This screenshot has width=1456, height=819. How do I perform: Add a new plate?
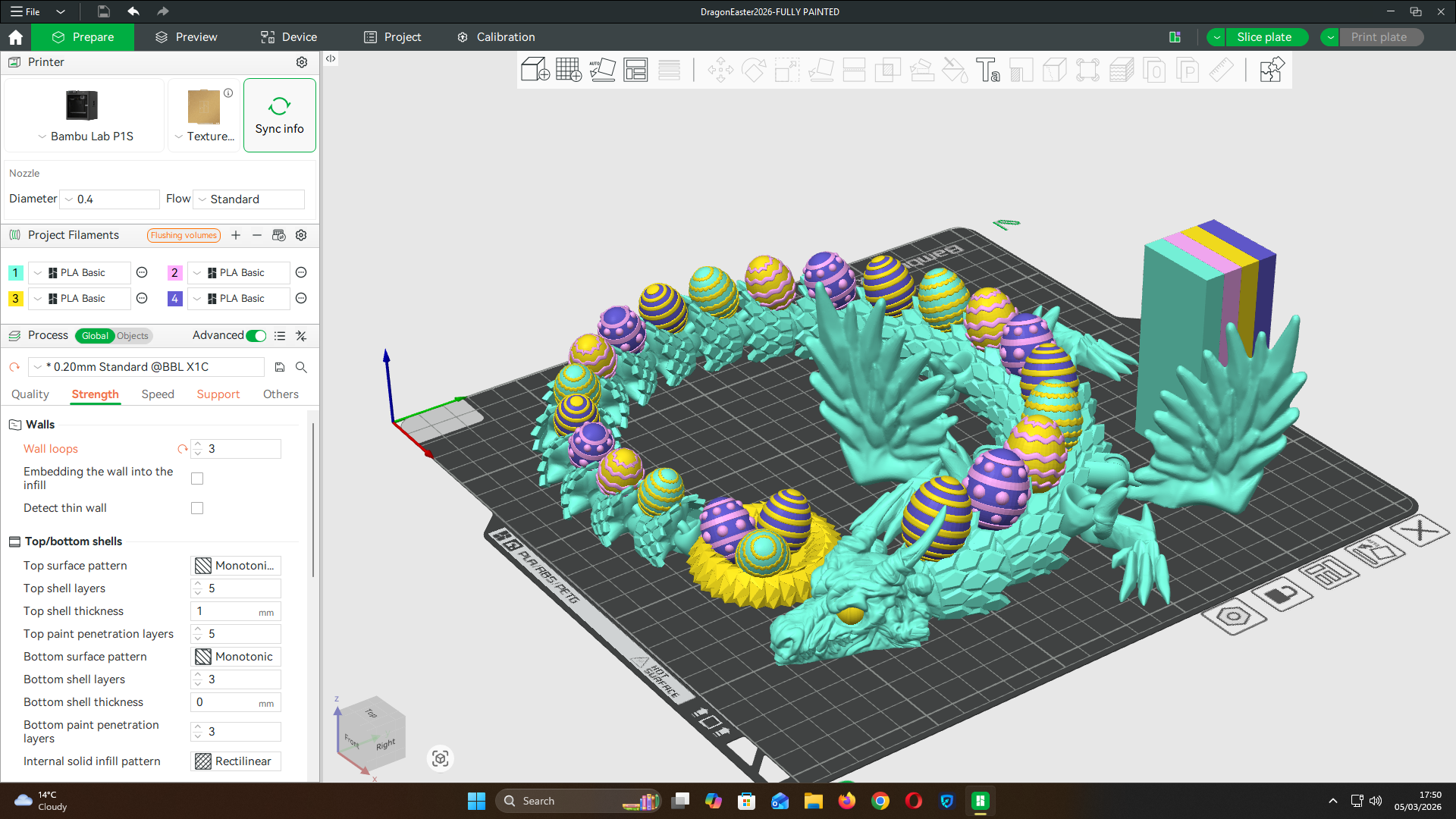(x=568, y=70)
